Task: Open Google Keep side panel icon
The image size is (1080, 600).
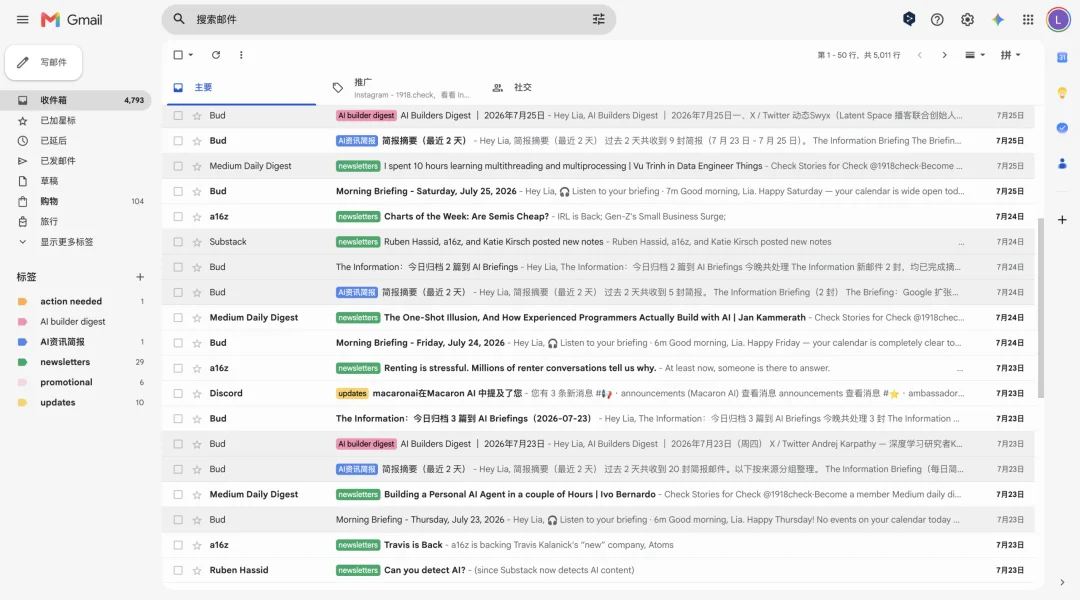Action: point(1062,93)
